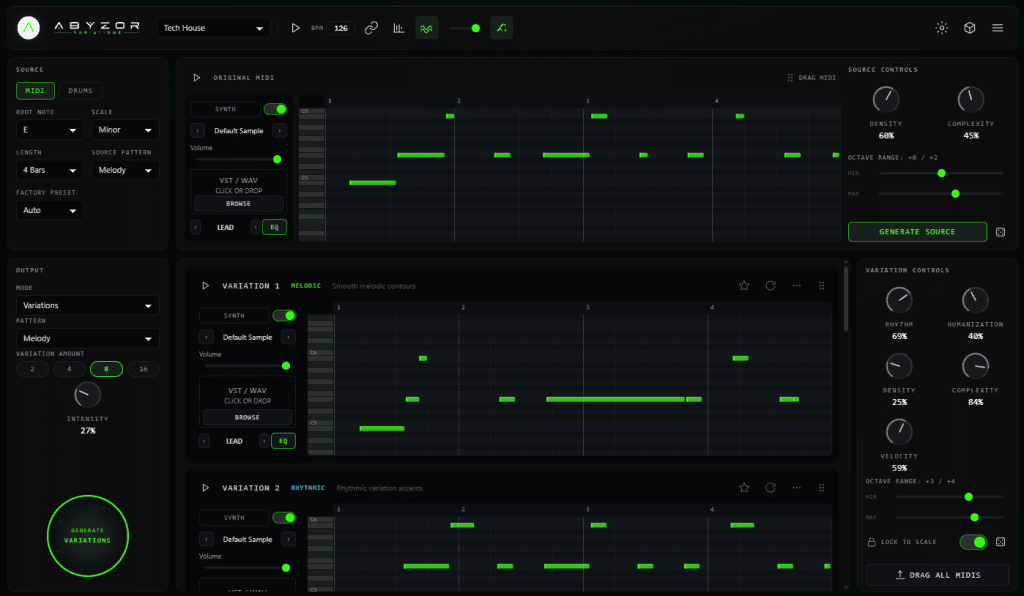Click the lock icon beside Lock to Scale

(x=871, y=542)
